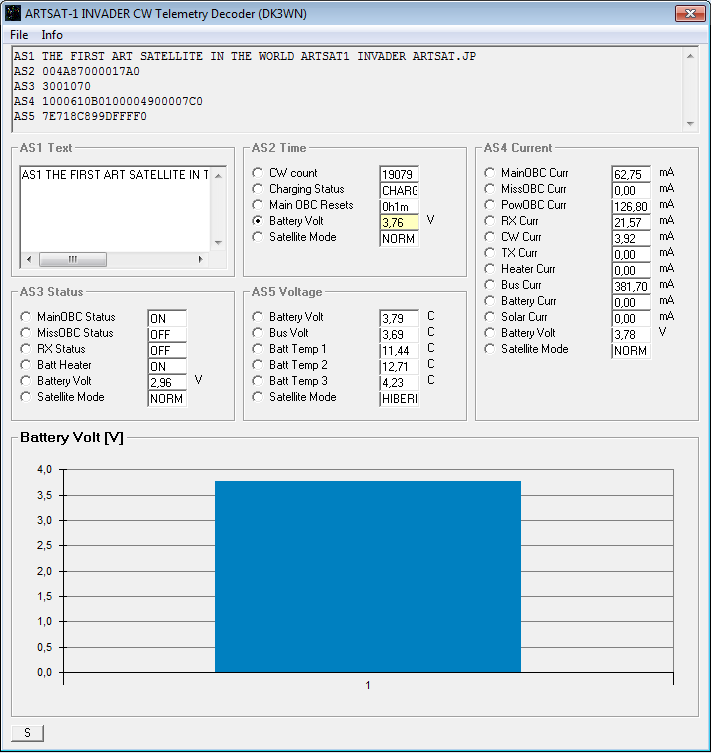Open the File menu

click(19, 35)
